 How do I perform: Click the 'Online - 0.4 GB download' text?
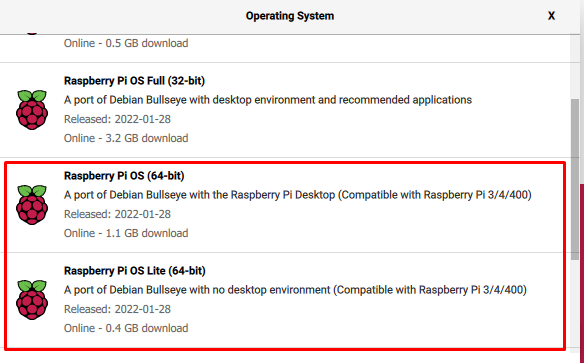tap(126, 328)
